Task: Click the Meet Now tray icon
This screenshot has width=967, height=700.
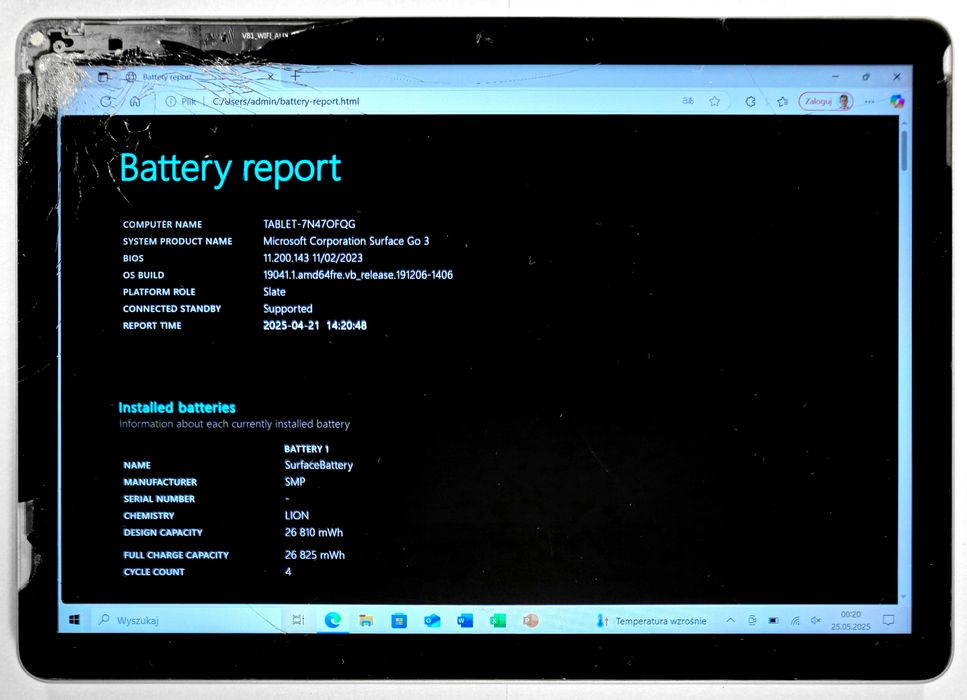Action: [x=752, y=620]
